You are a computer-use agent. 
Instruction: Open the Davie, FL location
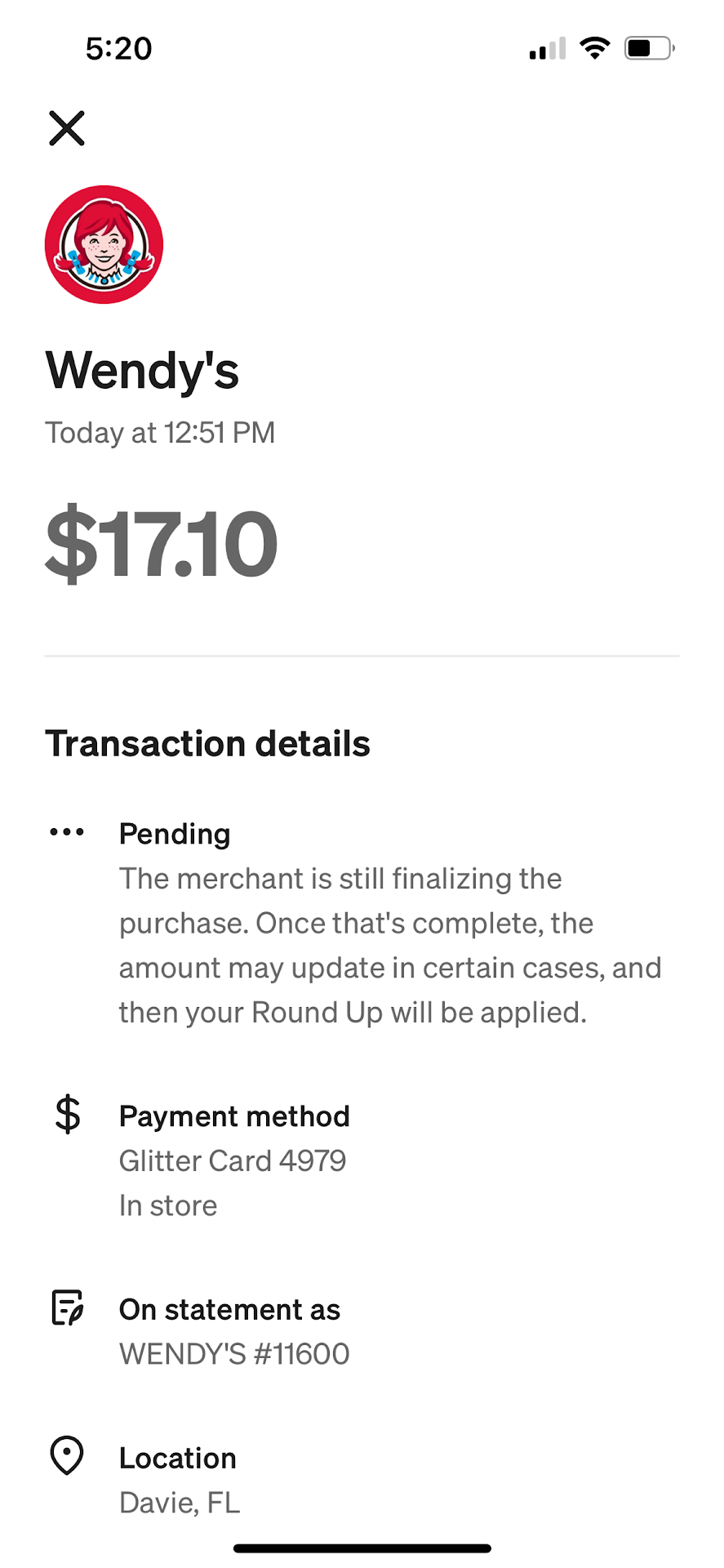(x=180, y=1503)
